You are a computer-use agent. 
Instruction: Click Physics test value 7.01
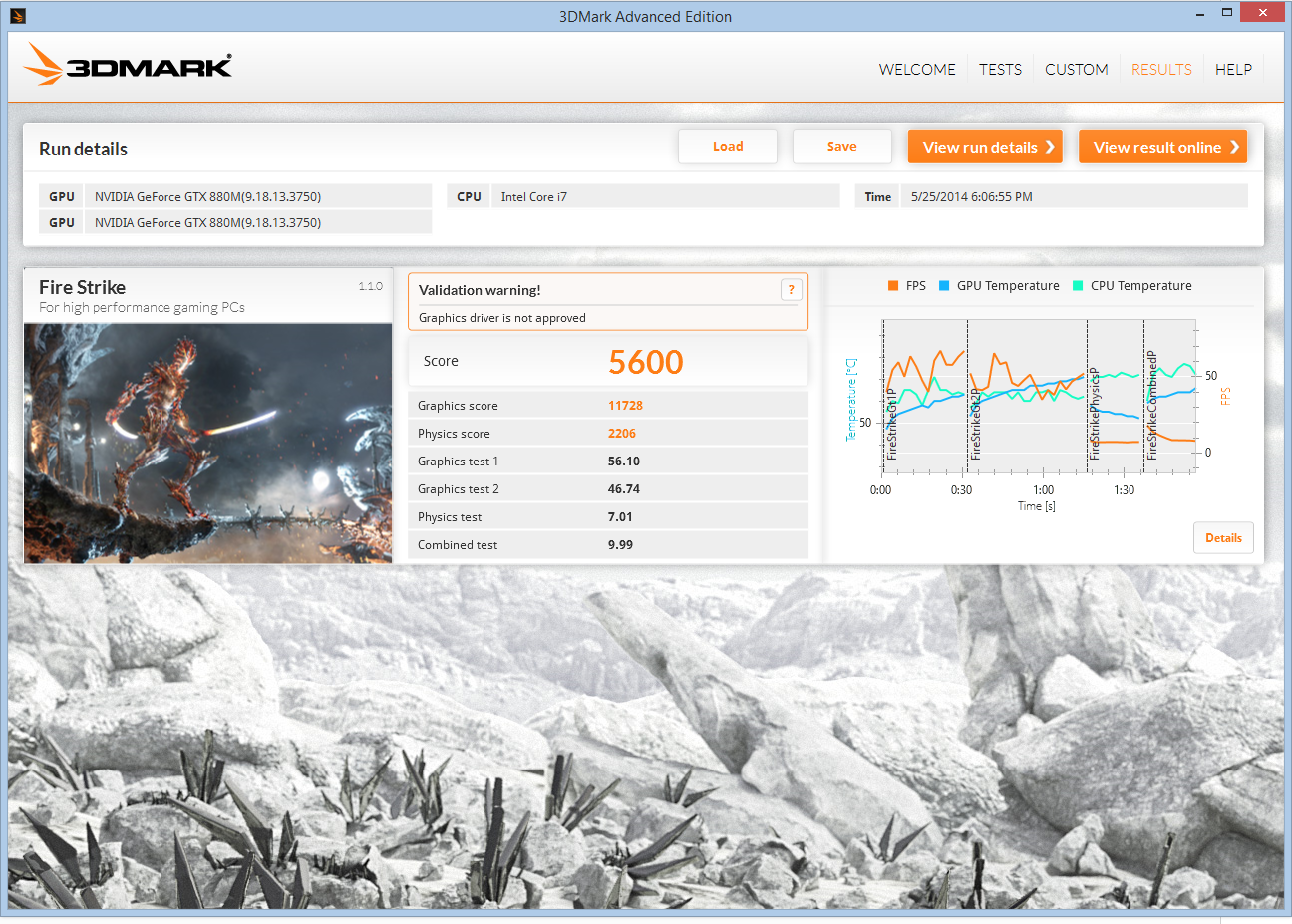[x=620, y=517]
